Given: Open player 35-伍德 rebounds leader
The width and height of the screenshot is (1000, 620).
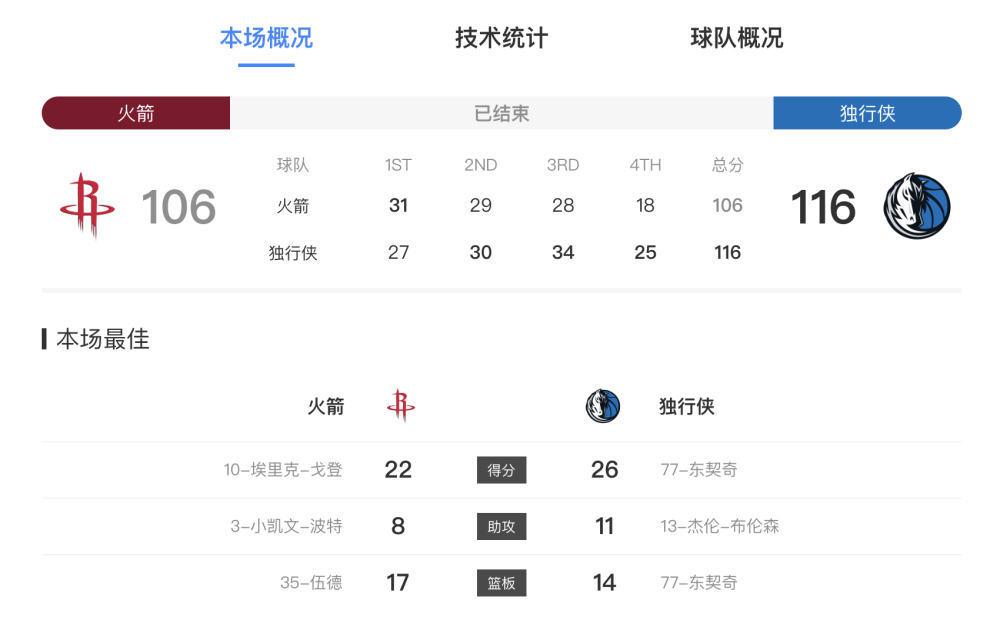Looking at the screenshot, I should pos(311,583).
